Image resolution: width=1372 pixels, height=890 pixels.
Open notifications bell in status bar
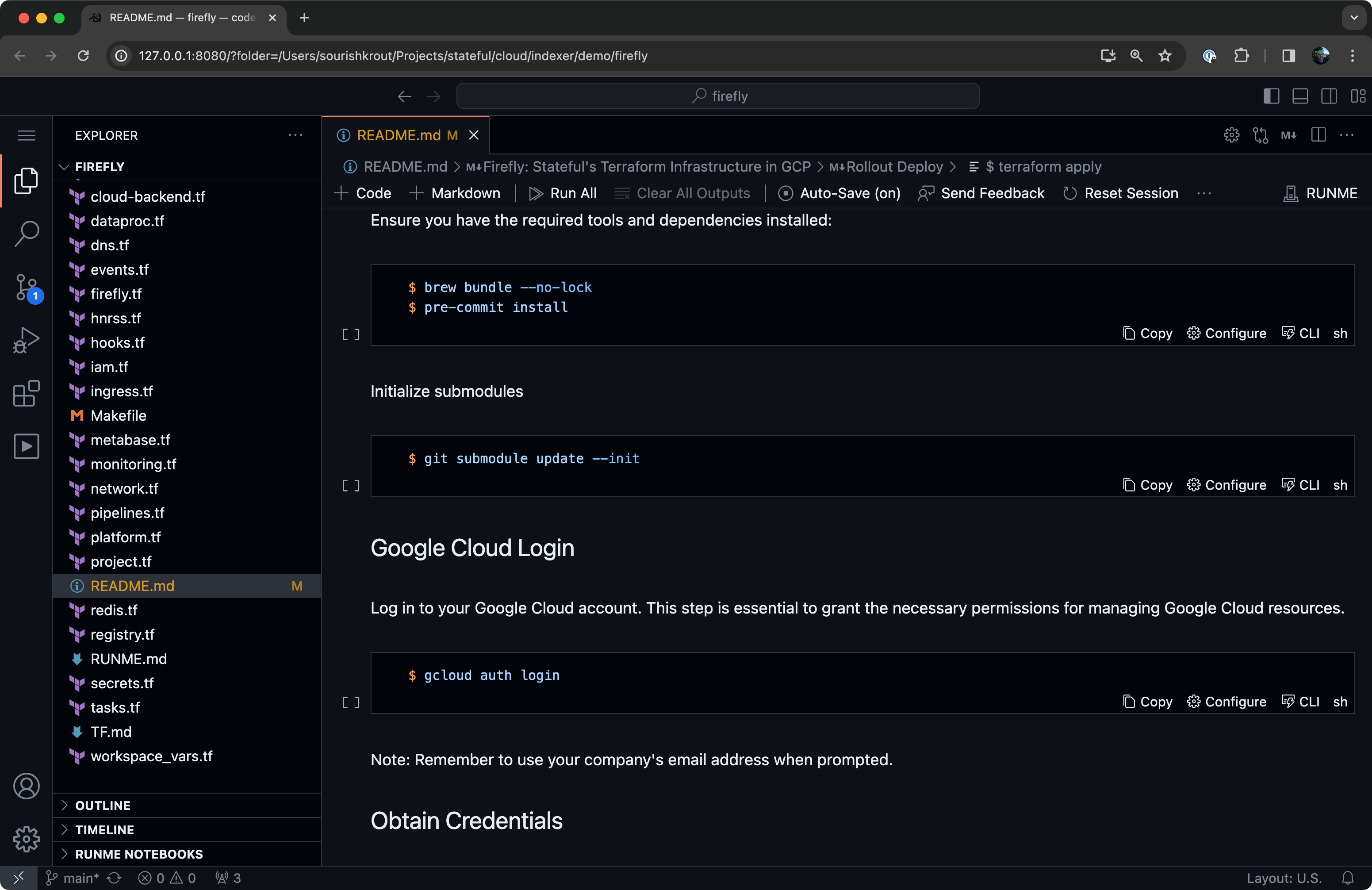pos(1348,878)
